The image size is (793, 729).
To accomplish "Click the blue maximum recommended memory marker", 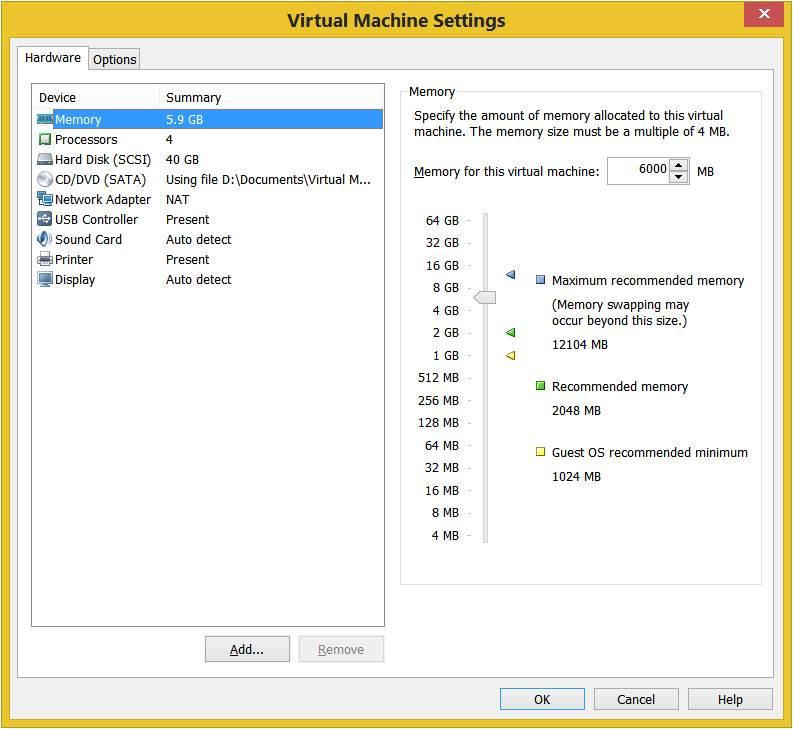I will (510, 274).
